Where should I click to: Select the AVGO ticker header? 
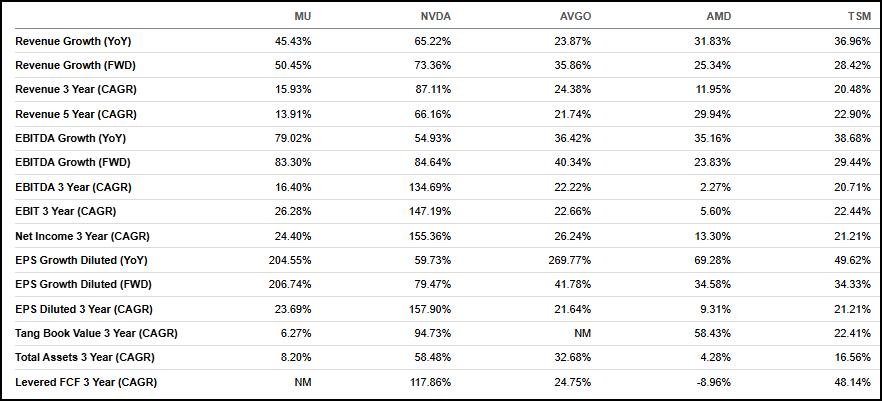(575, 17)
